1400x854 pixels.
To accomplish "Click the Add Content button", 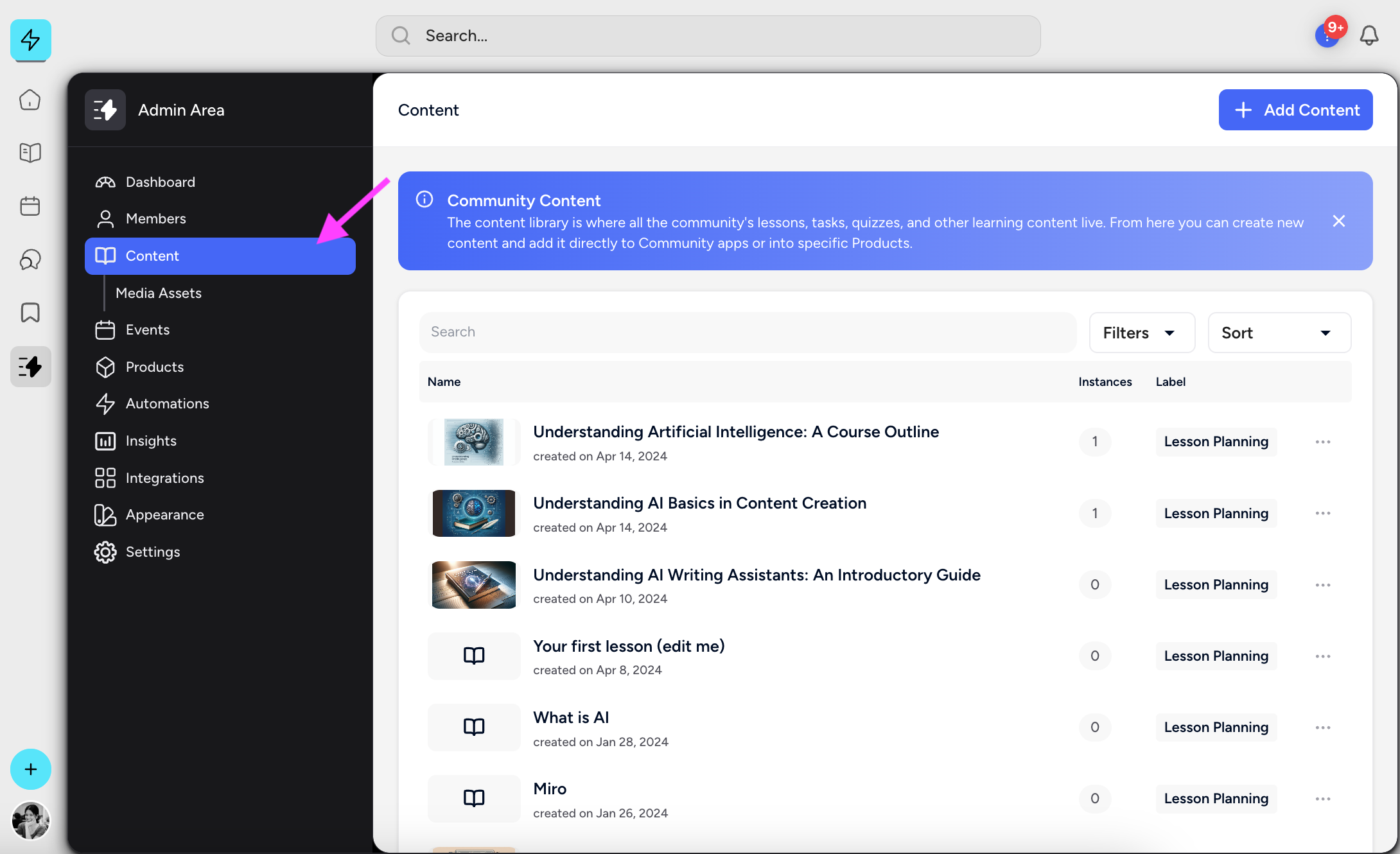I will tap(1295, 110).
